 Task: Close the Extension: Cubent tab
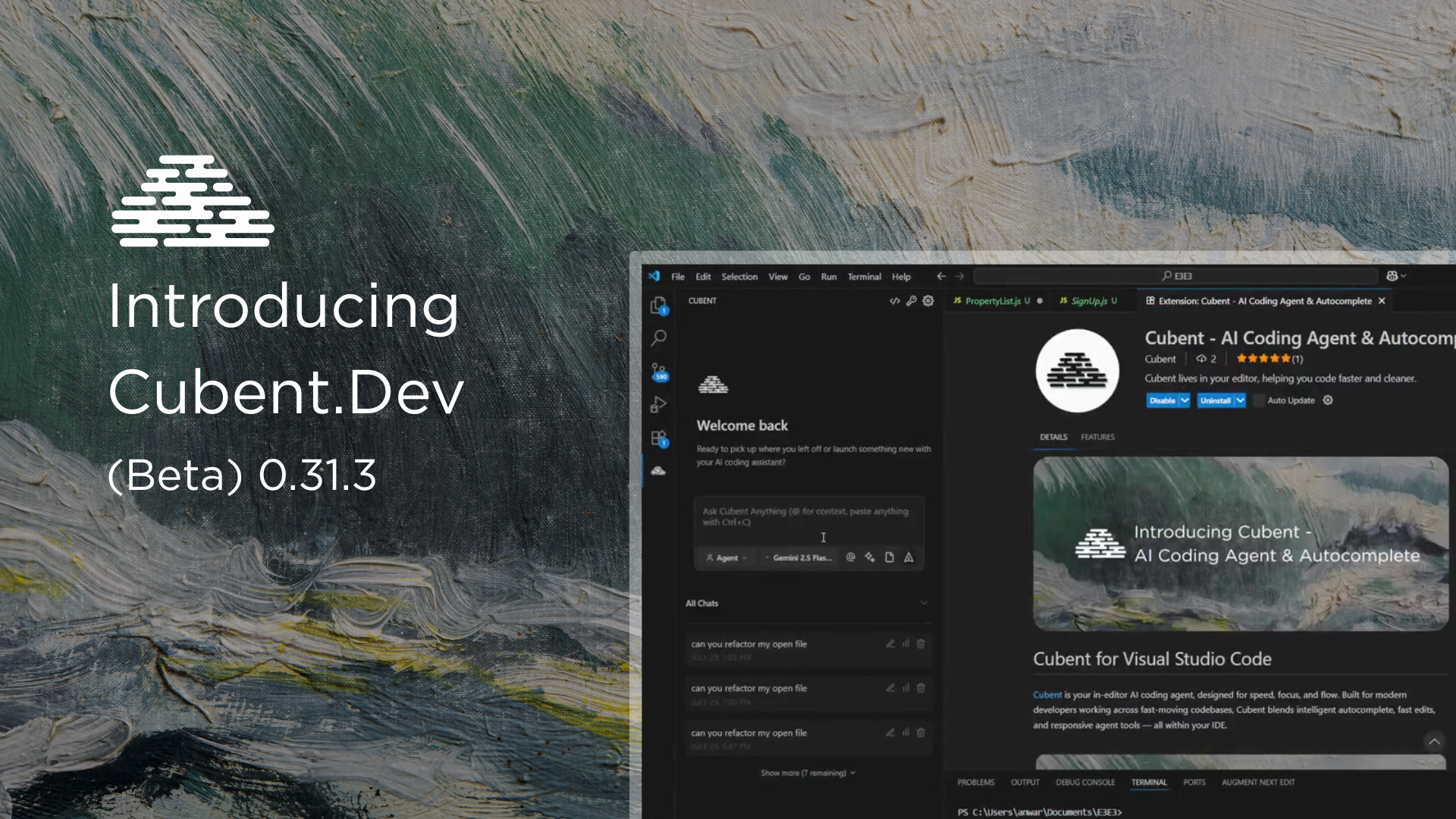click(x=1382, y=301)
